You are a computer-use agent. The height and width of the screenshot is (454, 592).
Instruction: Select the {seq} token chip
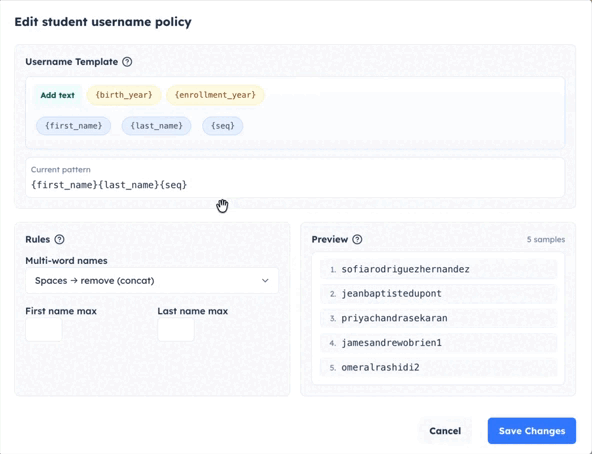[223, 126]
